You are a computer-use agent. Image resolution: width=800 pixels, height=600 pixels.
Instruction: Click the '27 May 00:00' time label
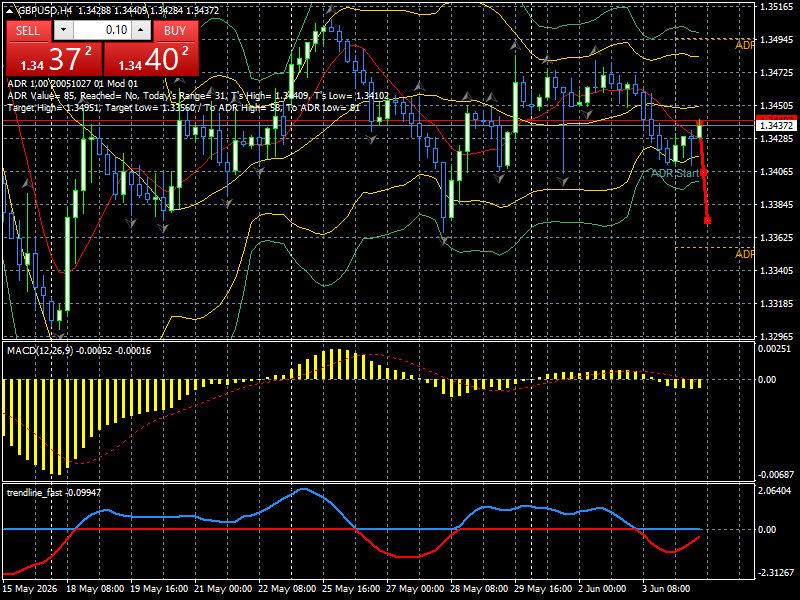coord(415,589)
